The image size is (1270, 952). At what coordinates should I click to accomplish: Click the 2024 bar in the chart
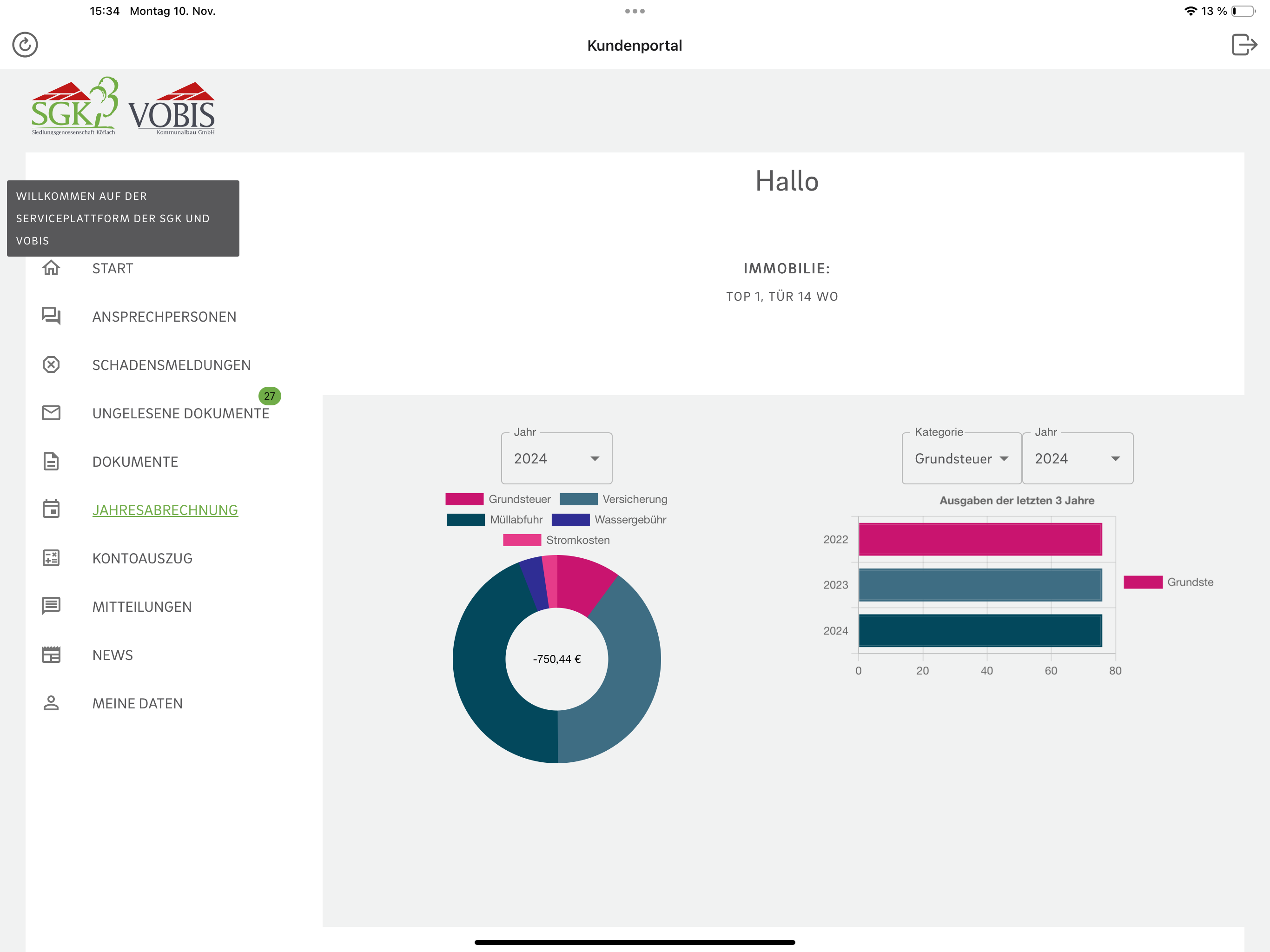pyautogui.click(x=980, y=630)
